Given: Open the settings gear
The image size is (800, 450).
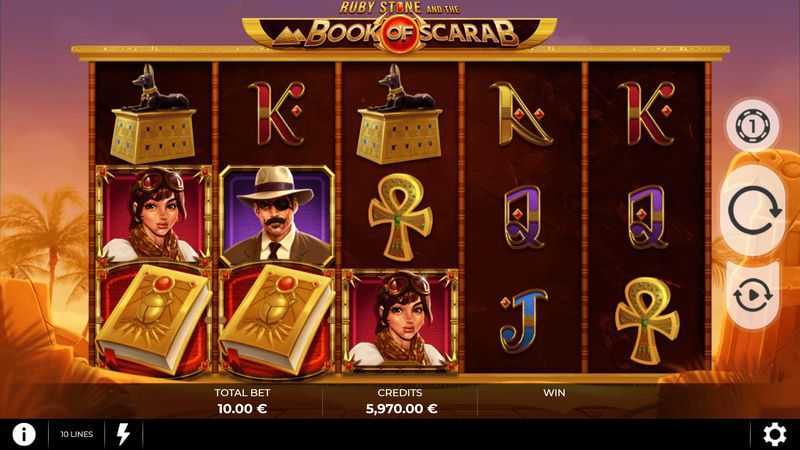Looking at the screenshot, I should 774,434.
